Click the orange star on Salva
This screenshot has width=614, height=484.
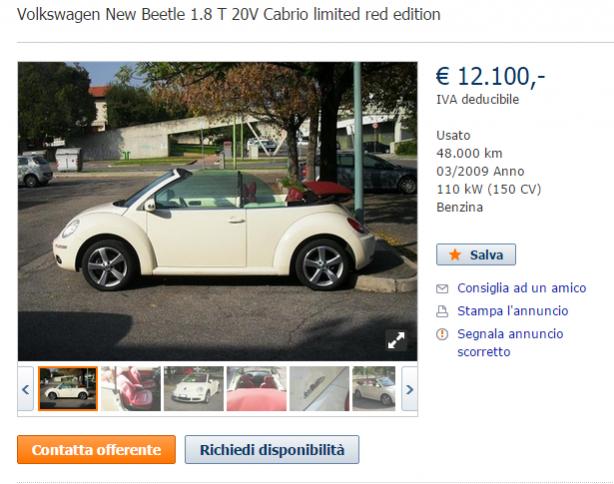tap(455, 255)
